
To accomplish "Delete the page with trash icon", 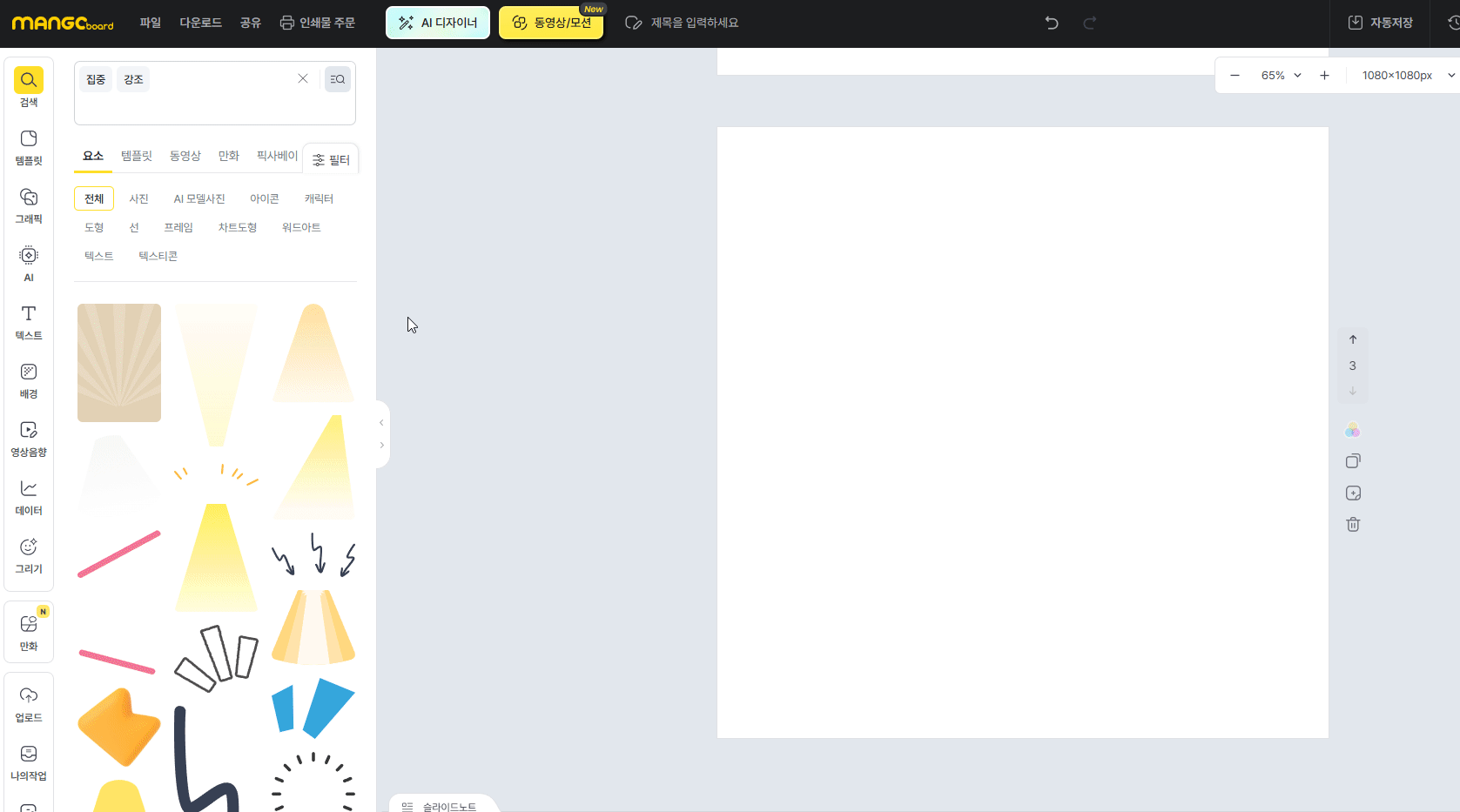I will [x=1353, y=524].
